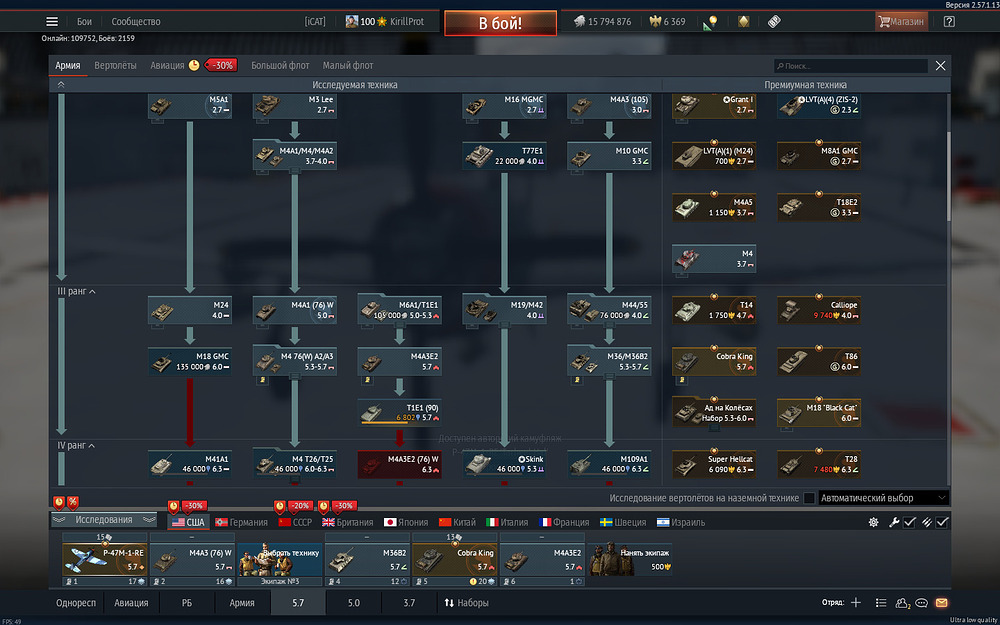This screenshot has width=1000, height=625.
Task: Open the lightbulb hints icon
Action: point(712,22)
